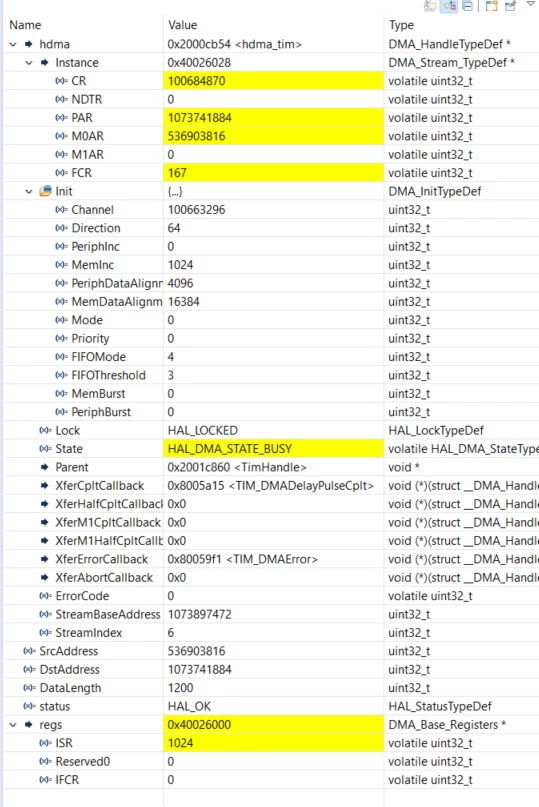The image size is (539, 807).
Task: Click the Instance value 0x40026028
Action: pyautogui.click(x=199, y=63)
